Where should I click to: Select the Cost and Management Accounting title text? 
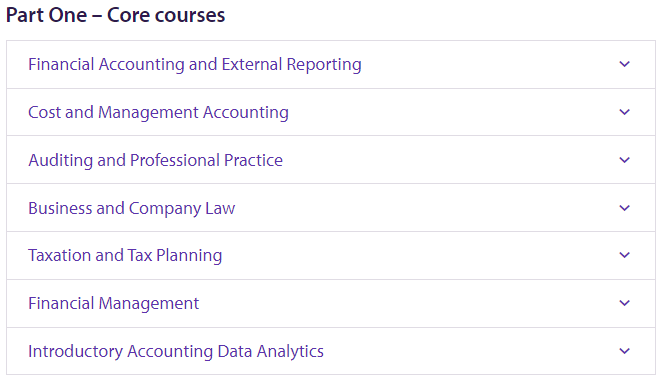tap(158, 113)
